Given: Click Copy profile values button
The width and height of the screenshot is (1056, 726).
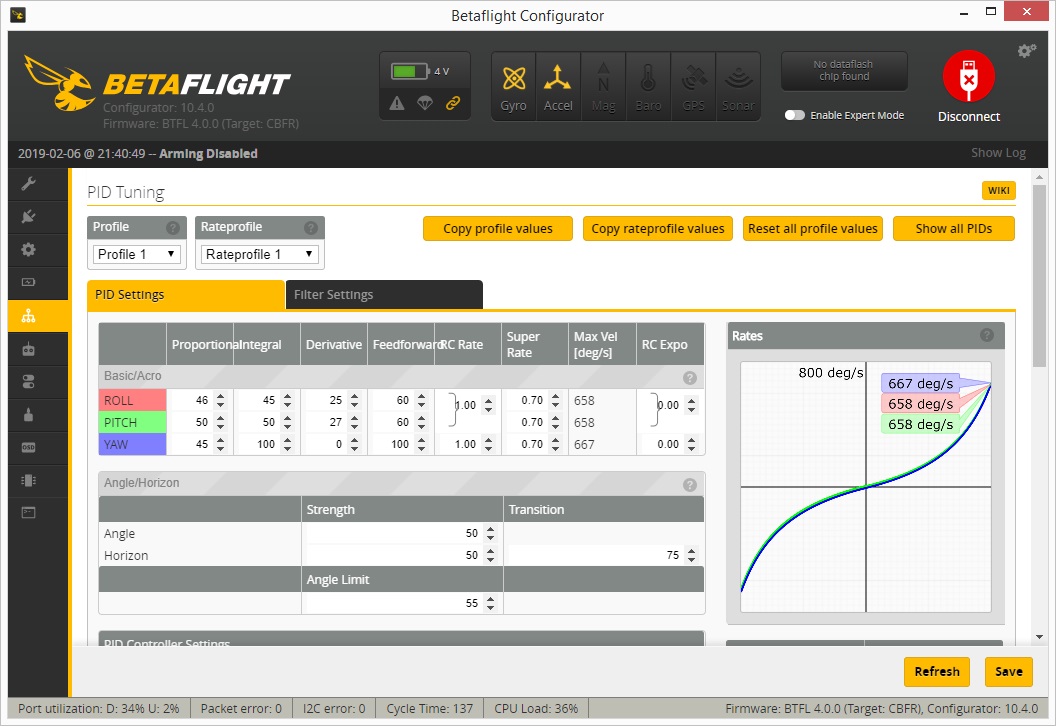Looking at the screenshot, I should tap(498, 228).
